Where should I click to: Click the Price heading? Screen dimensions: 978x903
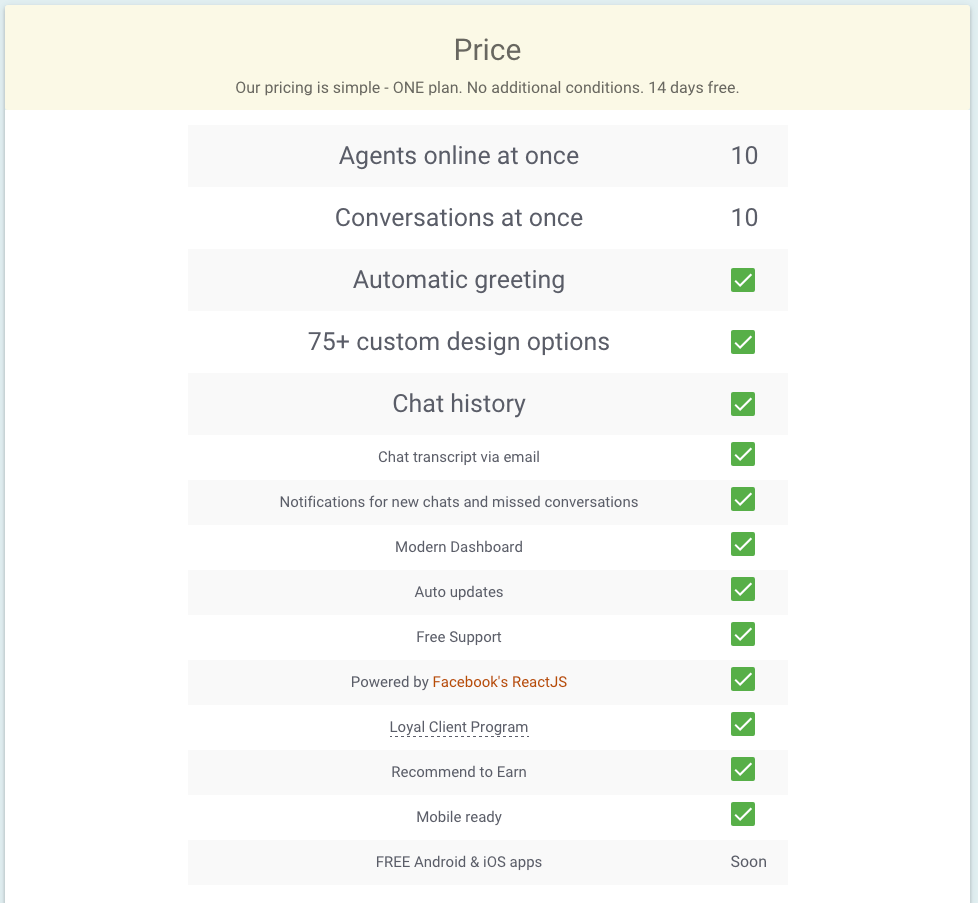(x=487, y=50)
